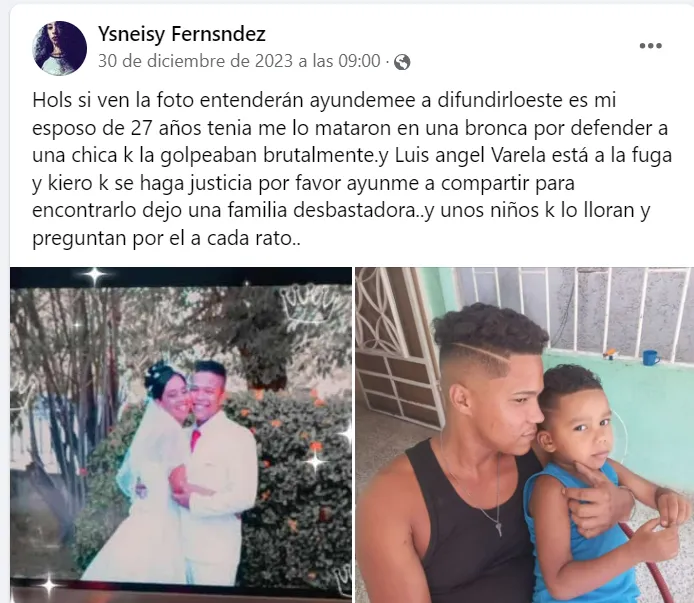Click the last line "preguntan por el a cada rato"
This screenshot has height=603, width=694.
point(166,239)
